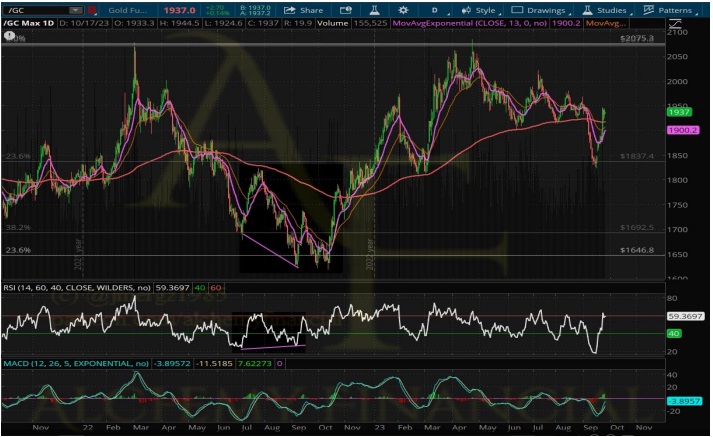This screenshot has width=713, height=437.
Task: Click the green 1937 price bubble on axis
Action: pyautogui.click(x=680, y=112)
